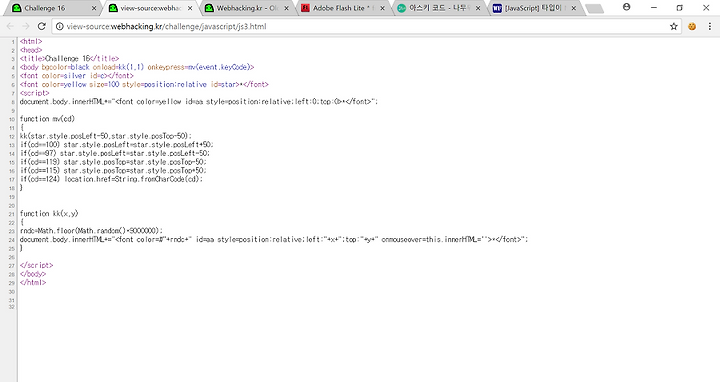Click the closing </body> tag
720x382 pixels.
click(33, 274)
